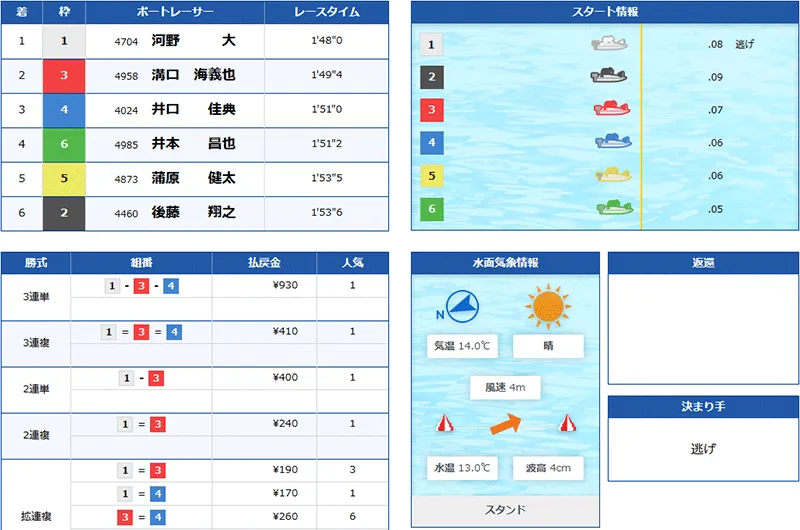
Task: Click the blue frame 4 cell for 井口 佳典
Action: [64, 110]
